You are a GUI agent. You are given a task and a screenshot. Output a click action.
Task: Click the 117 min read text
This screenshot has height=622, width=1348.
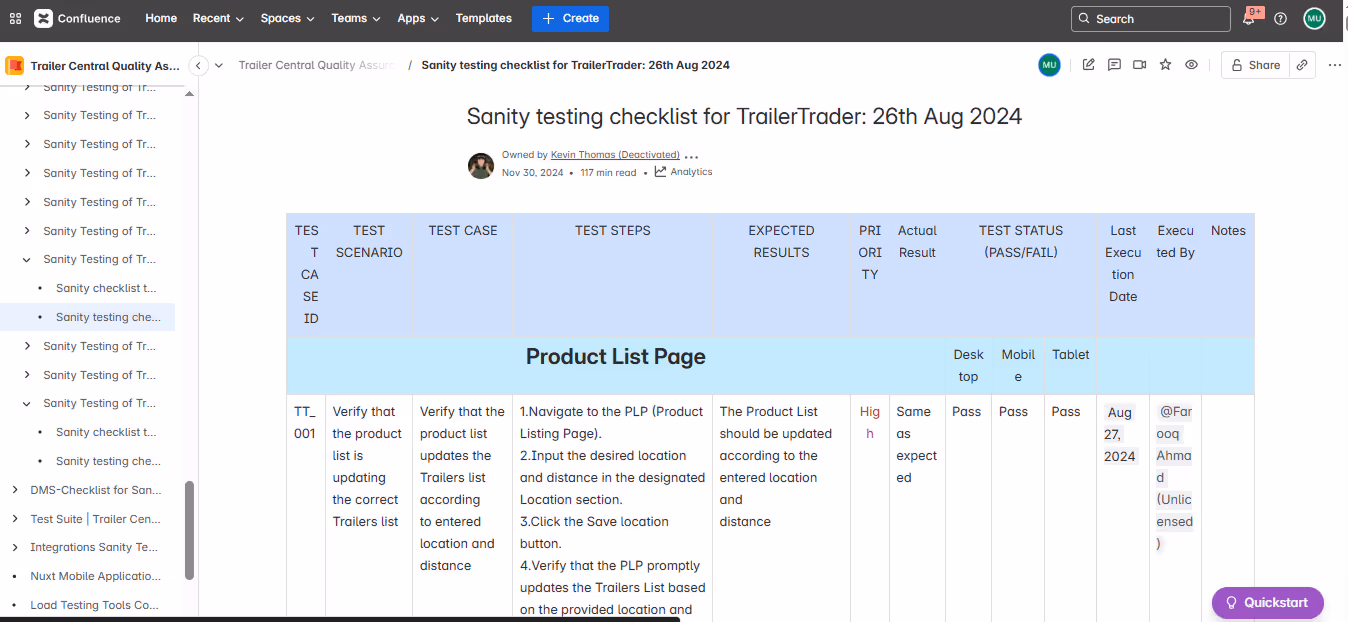click(608, 172)
